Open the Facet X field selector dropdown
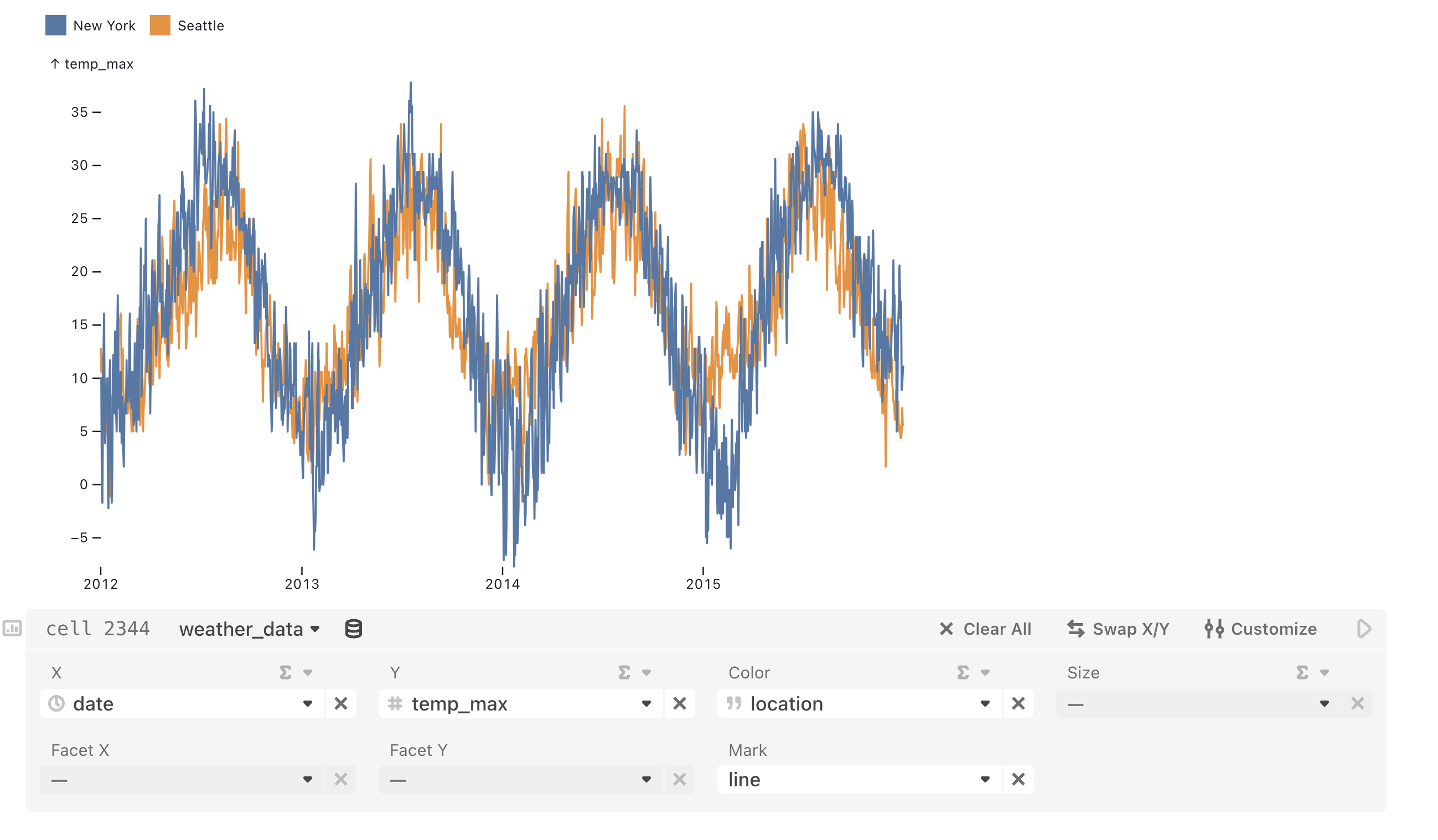Viewport: 1438px width, 840px height. tap(308, 779)
